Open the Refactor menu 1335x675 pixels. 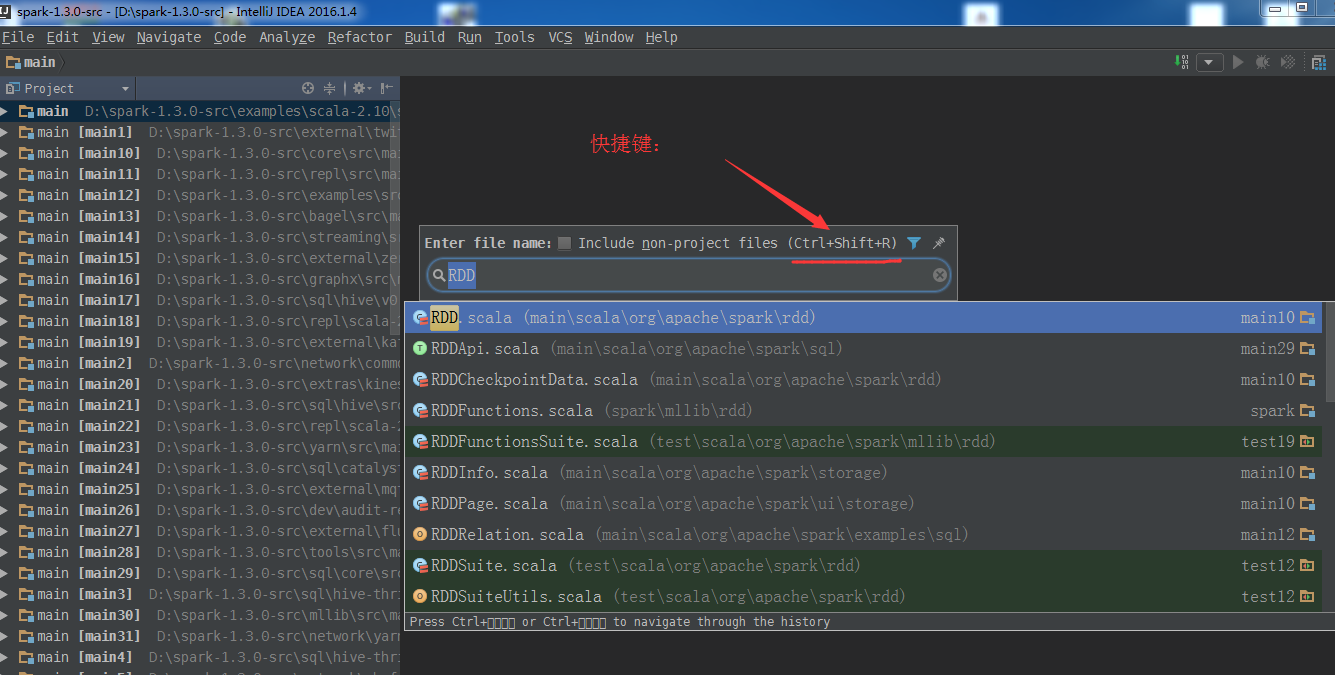pos(360,37)
